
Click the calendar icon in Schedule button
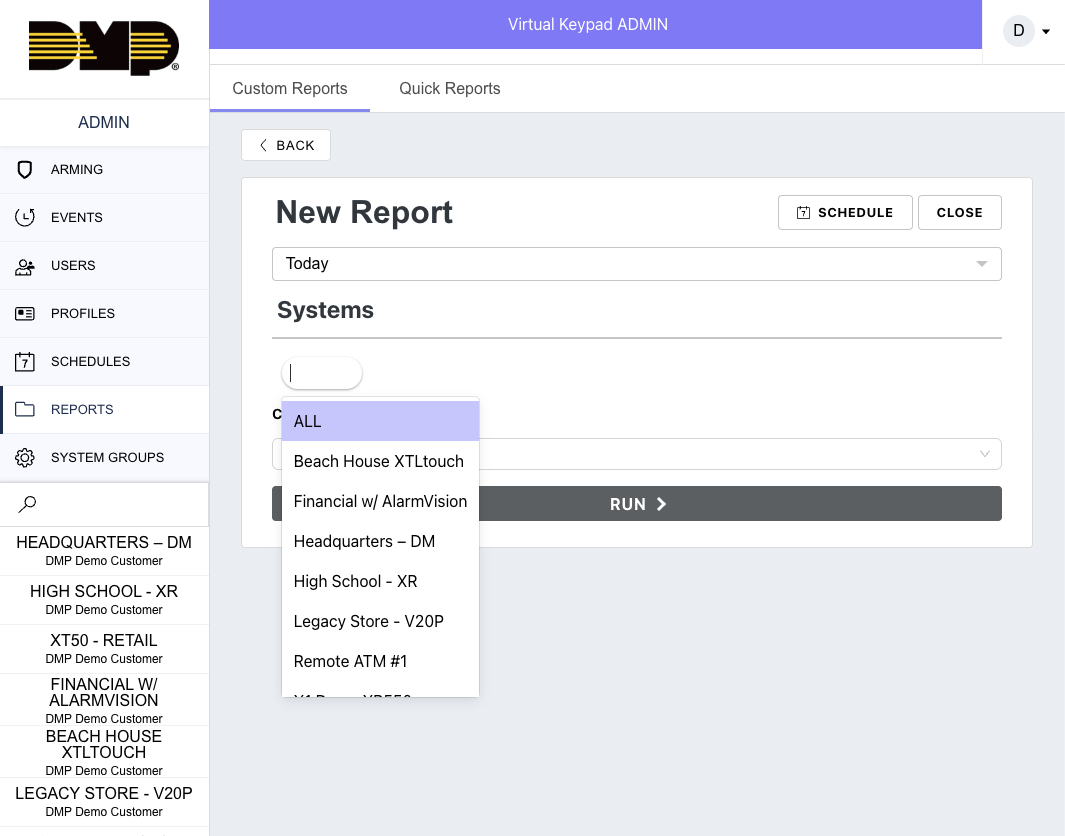pyautogui.click(x=803, y=213)
